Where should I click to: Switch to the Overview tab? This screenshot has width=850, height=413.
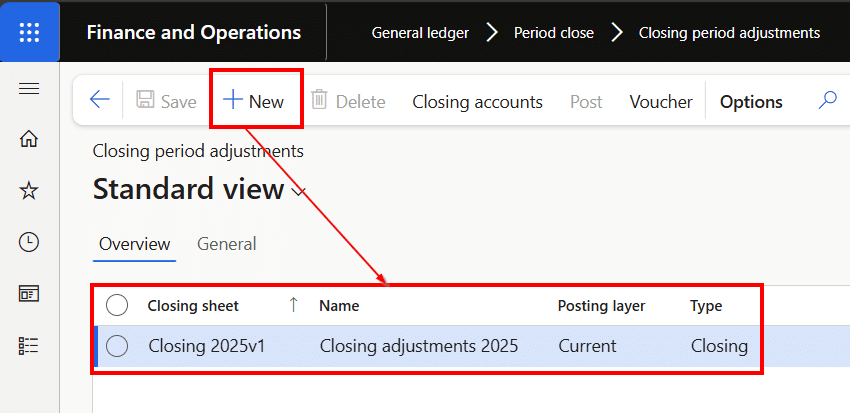coord(134,244)
